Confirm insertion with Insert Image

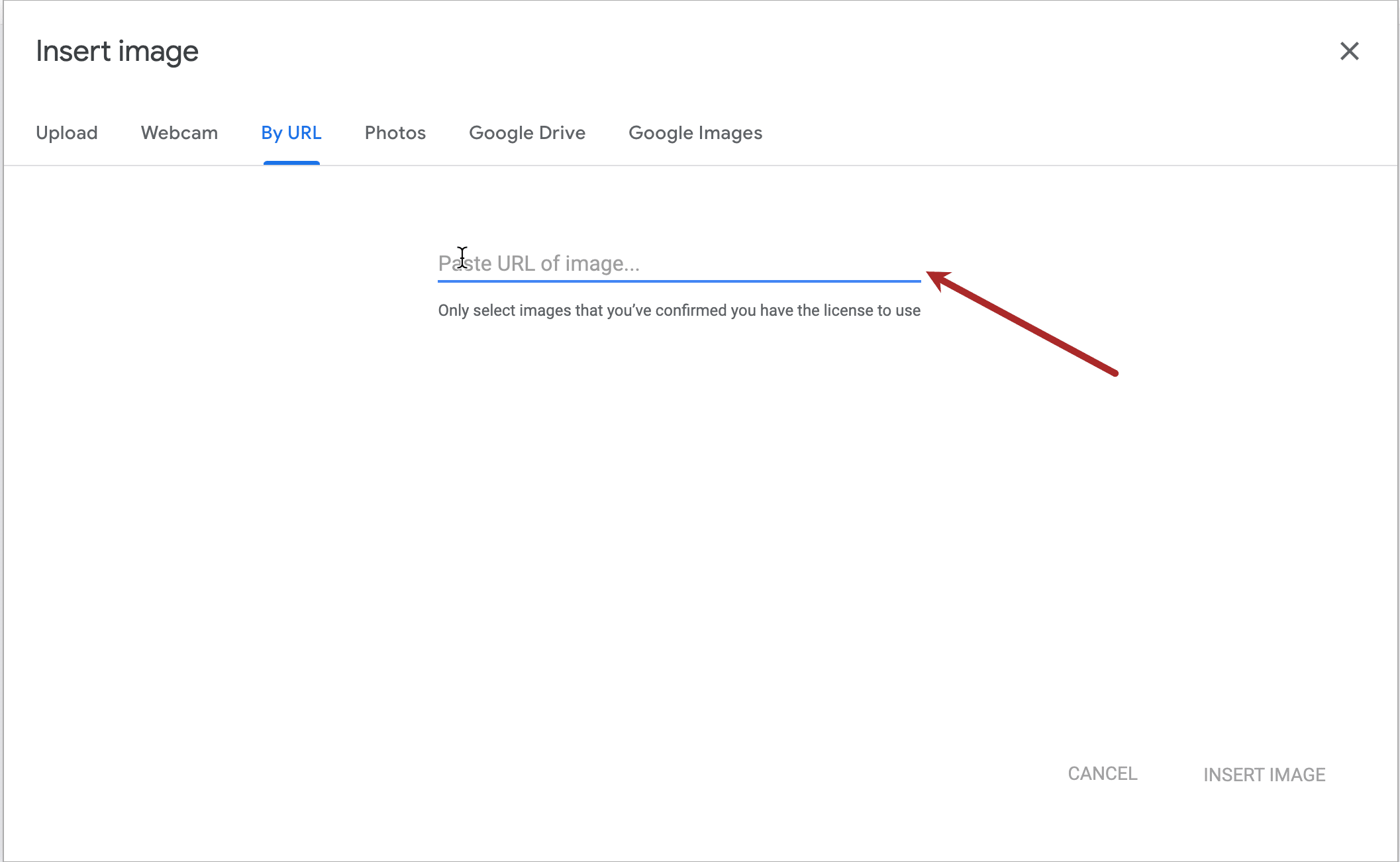pos(1264,775)
